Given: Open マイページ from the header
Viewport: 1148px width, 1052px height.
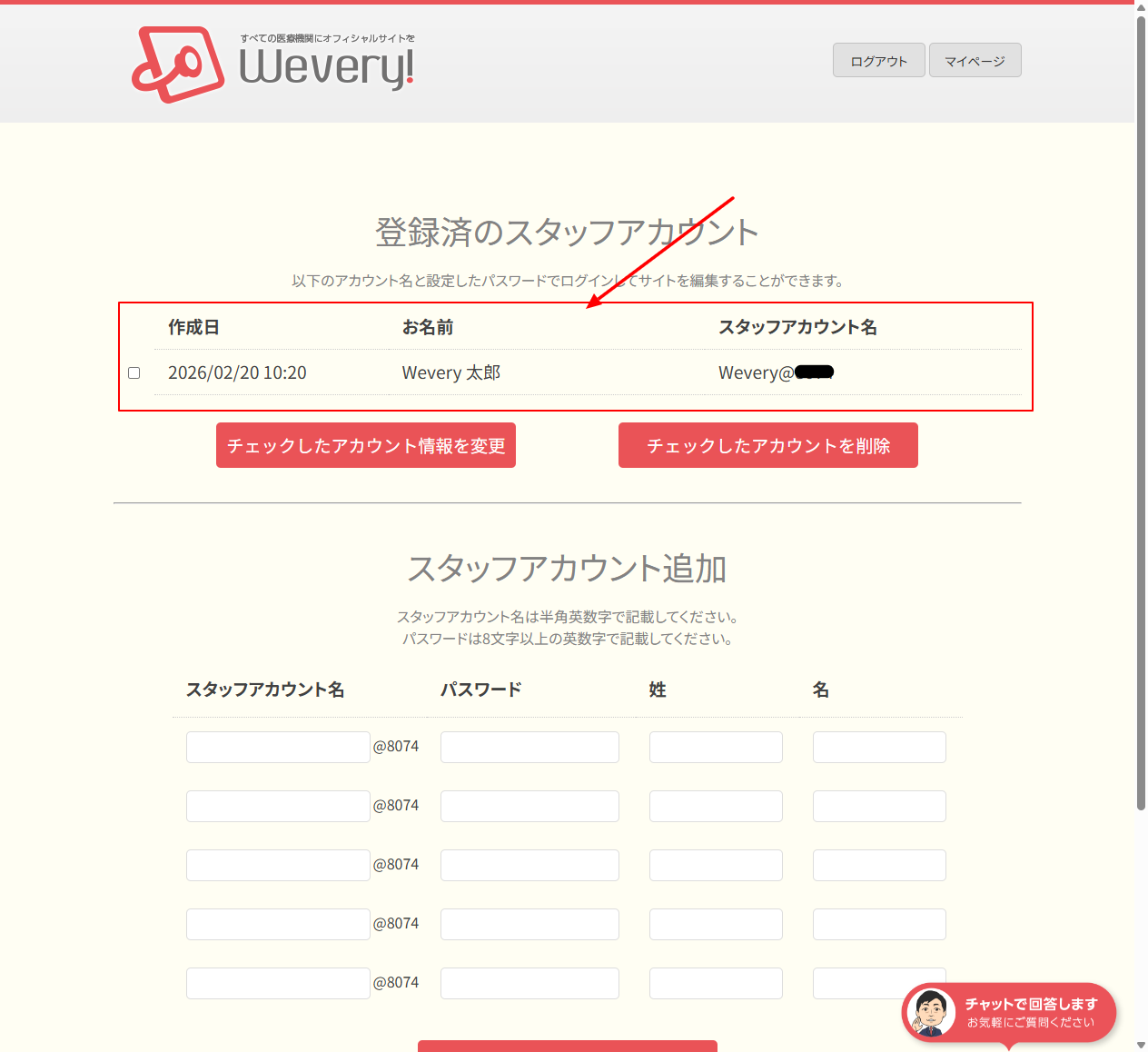Looking at the screenshot, I should tap(975, 61).
